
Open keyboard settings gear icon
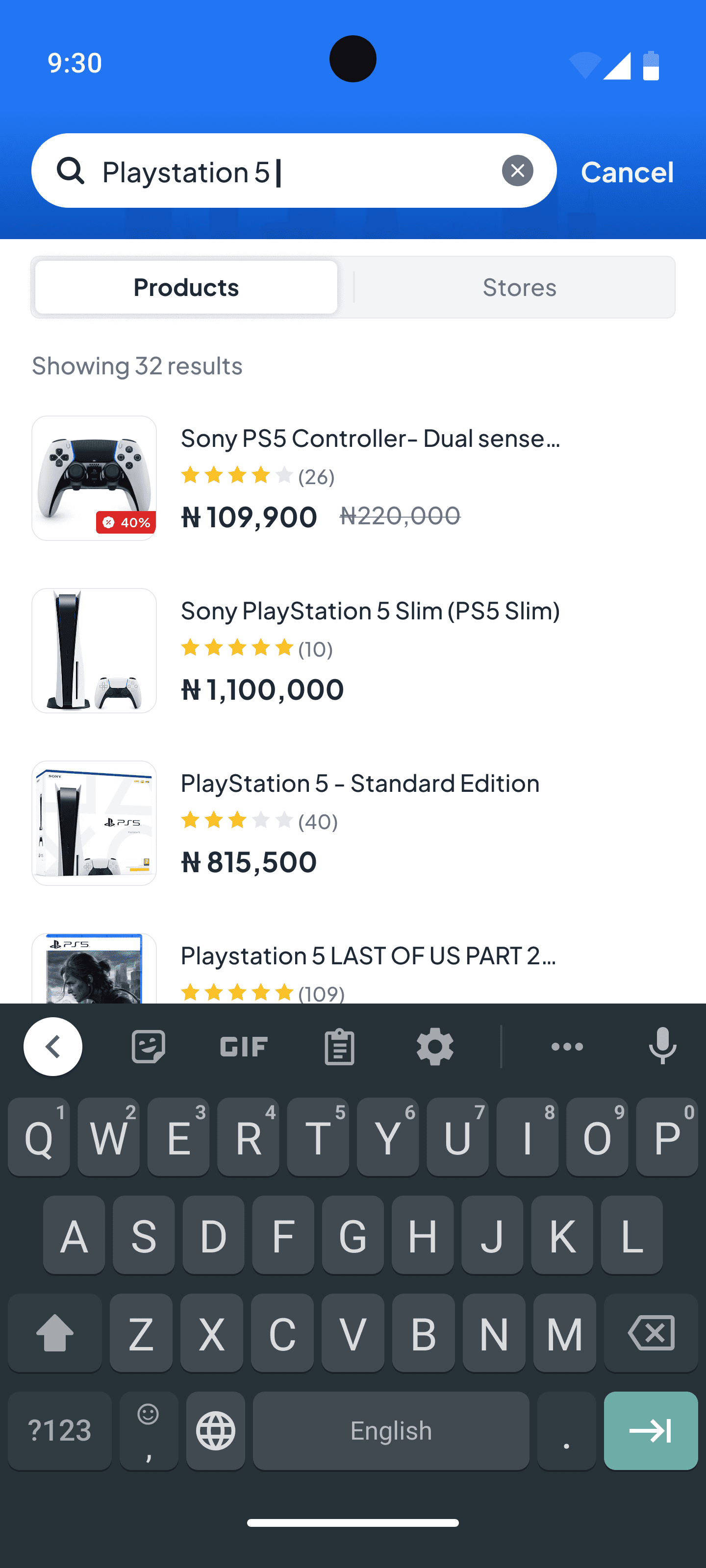click(x=435, y=1046)
